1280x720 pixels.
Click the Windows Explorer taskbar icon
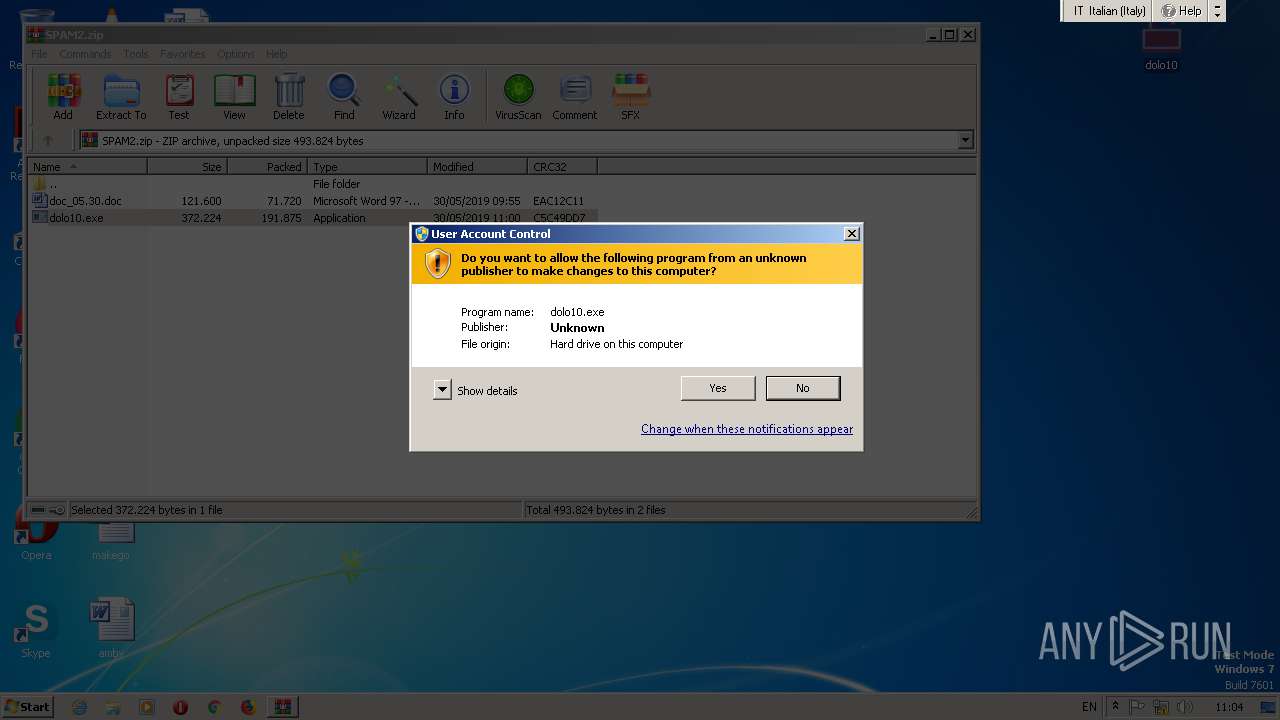(113, 707)
